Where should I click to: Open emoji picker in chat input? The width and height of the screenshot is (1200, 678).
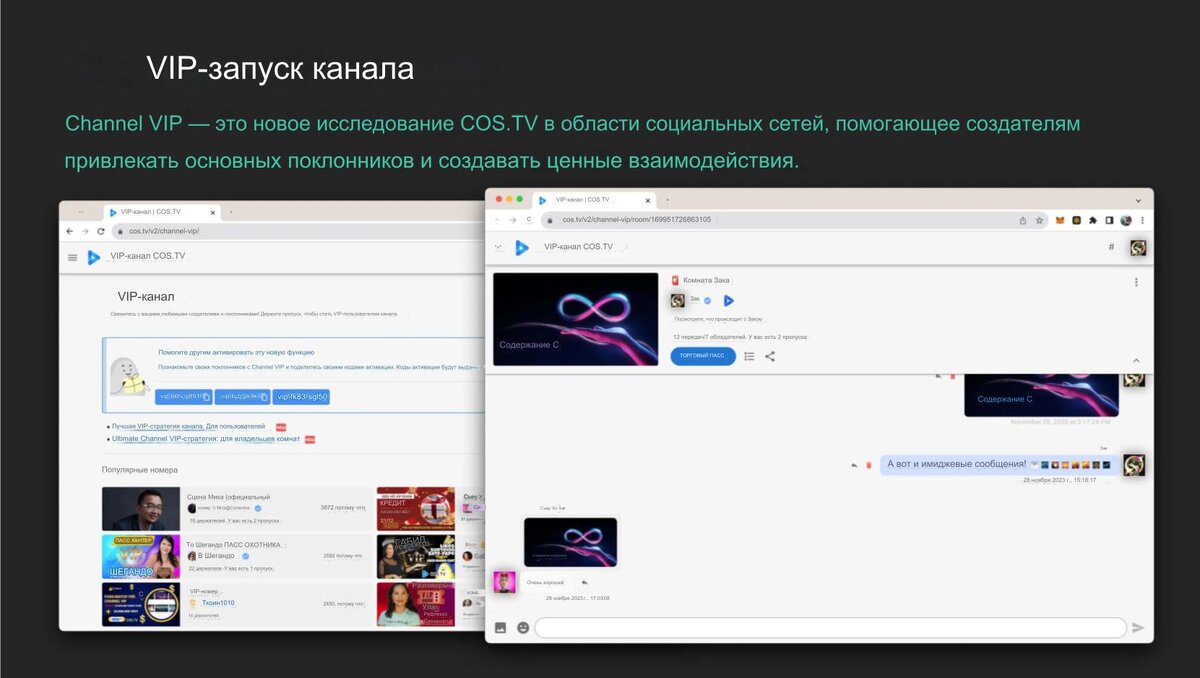click(522, 628)
